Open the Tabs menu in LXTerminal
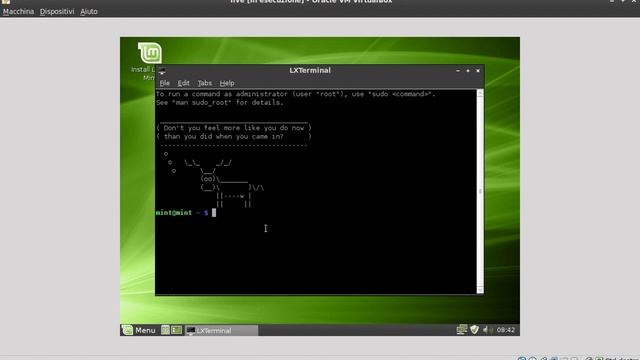The height and width of the screenshot is (360, 640). coord(204,83)
